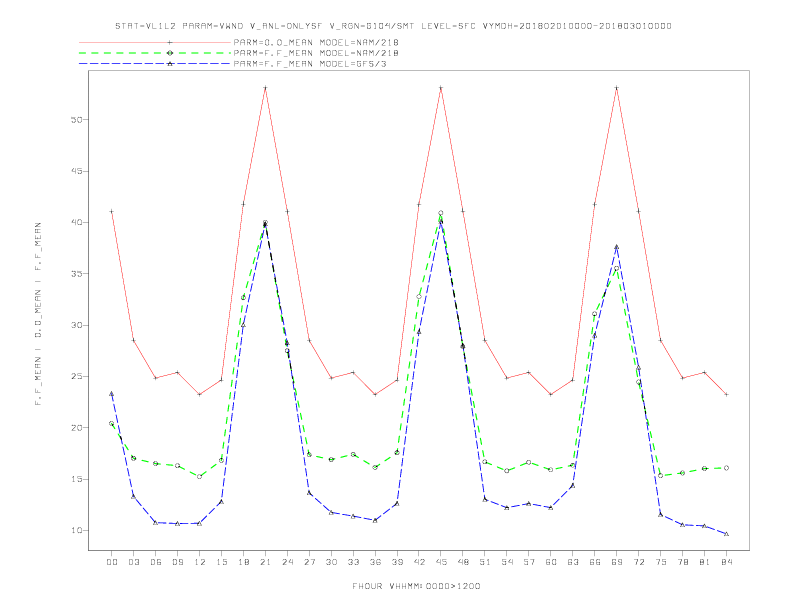This screenshot has width=792, height=612.
Task: Click x-axis forecast hour label 27
Action: (309, 562)
